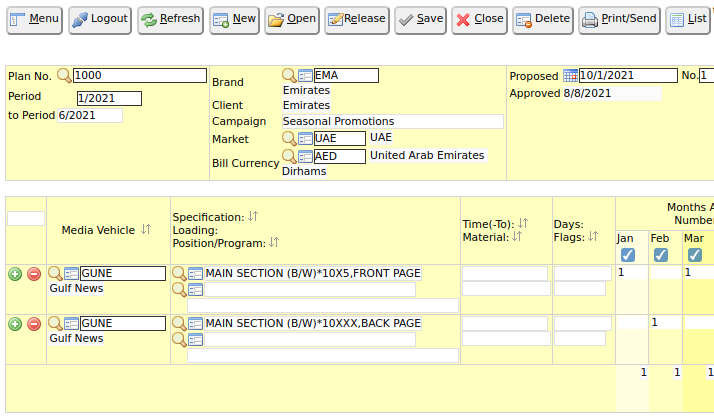714x416 pixels.
Task: Click the Bill Currency search magnifier icon
Action: coord(289,156)
